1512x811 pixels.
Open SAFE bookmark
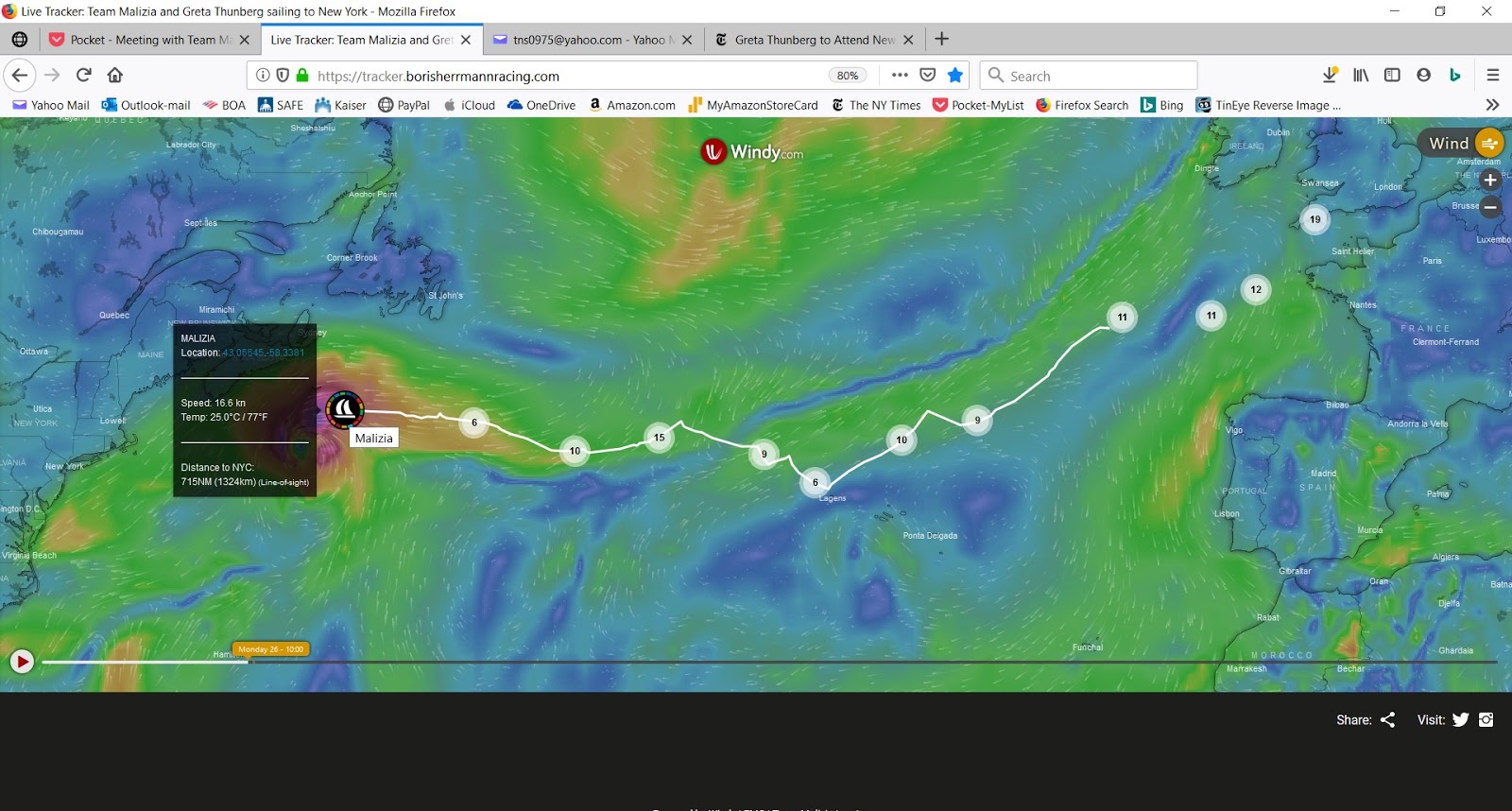281,105
